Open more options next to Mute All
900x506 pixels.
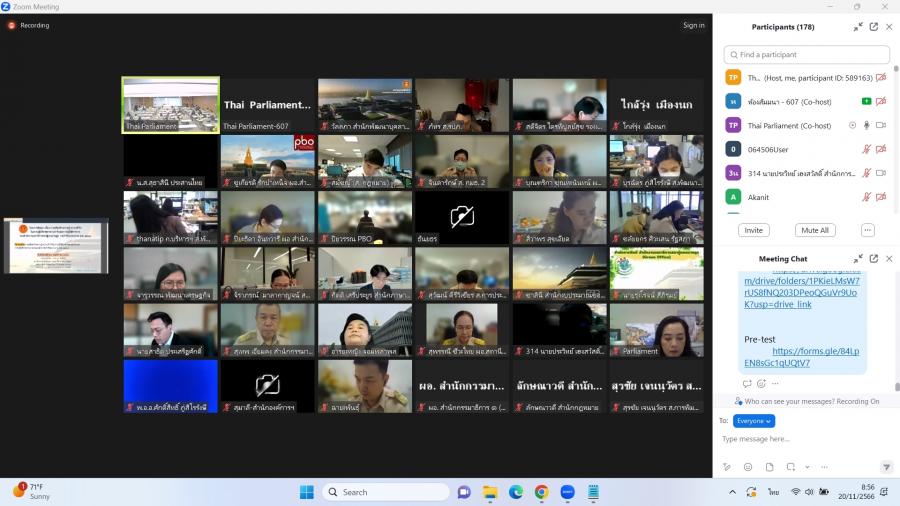coord(867,230)
